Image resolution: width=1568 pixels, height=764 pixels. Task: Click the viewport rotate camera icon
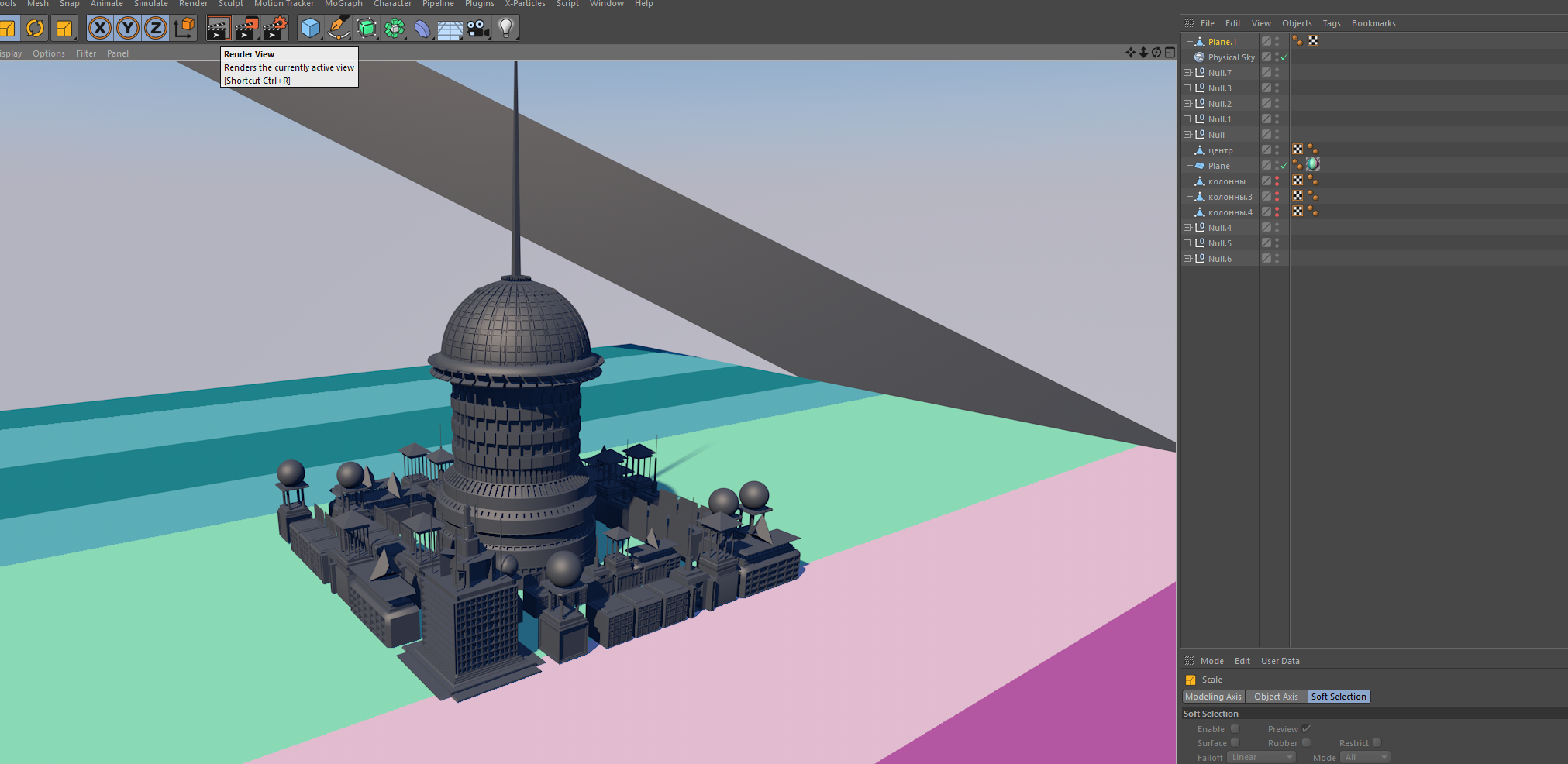[1156, 53]
